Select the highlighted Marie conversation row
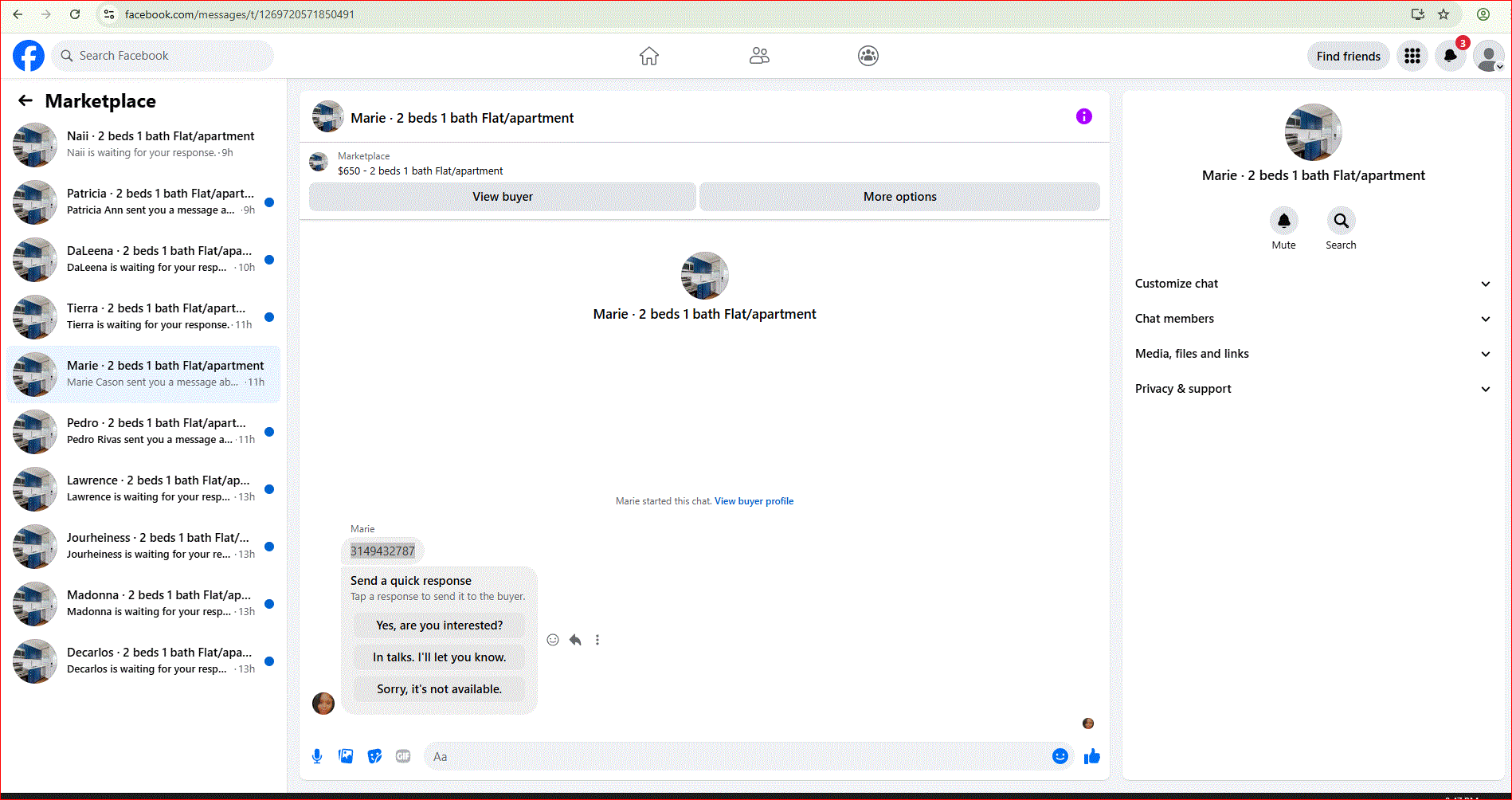This screenshot has height=800, width=1512. pos(143,374)
